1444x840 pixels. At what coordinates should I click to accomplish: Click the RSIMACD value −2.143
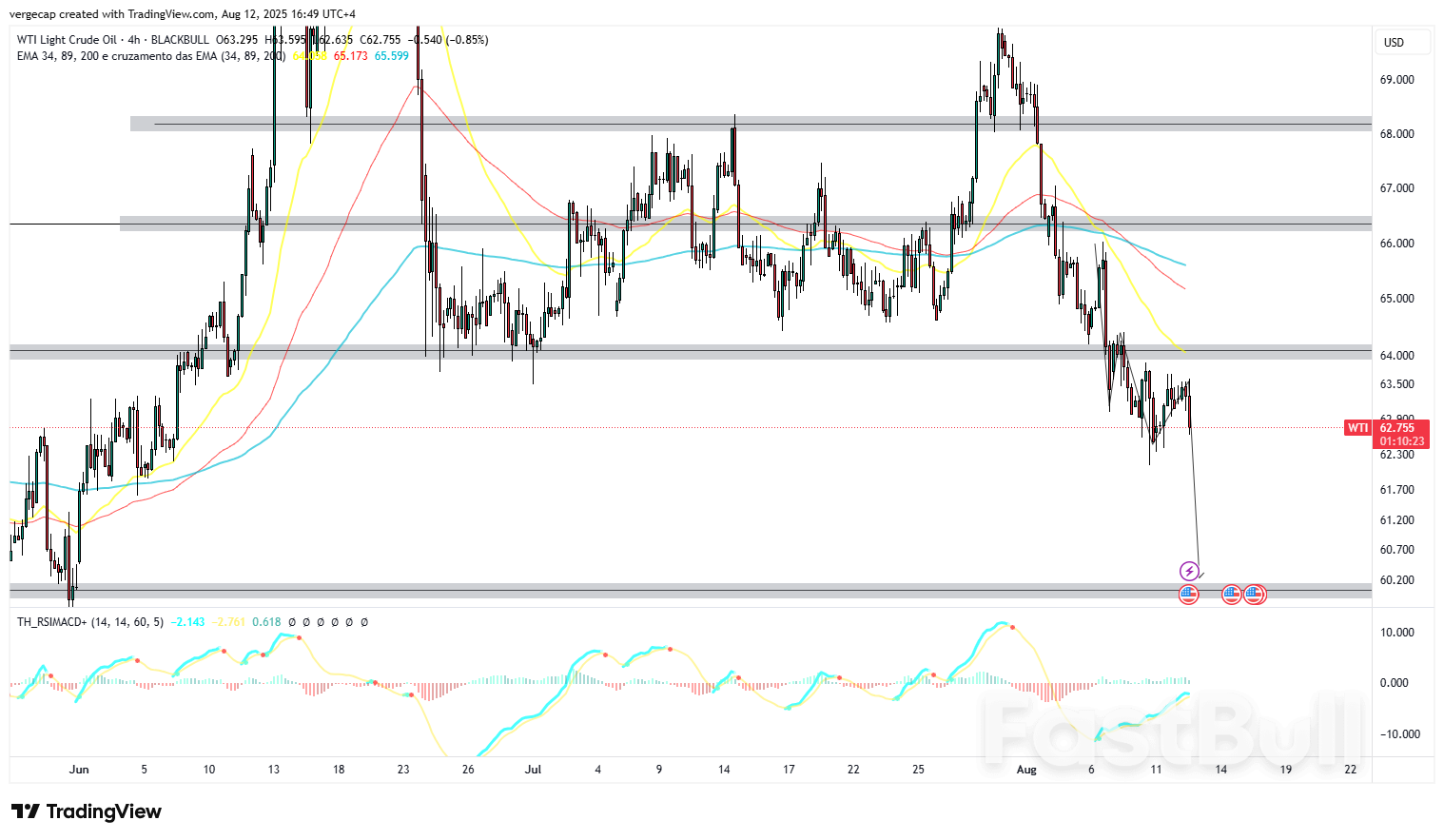[187, 622]
